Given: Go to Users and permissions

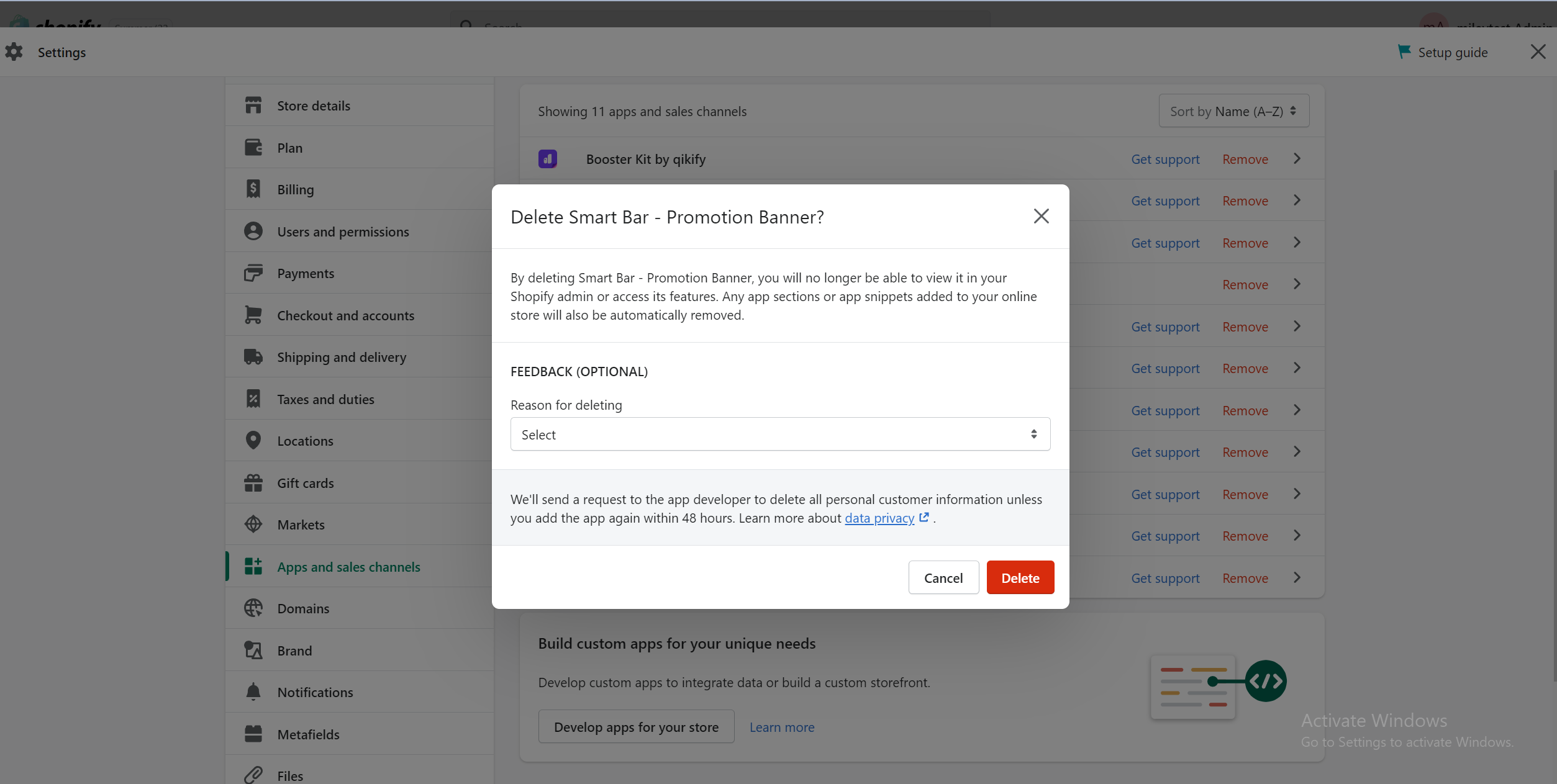Looking at the screenshot, I should [x=360, y=232].
